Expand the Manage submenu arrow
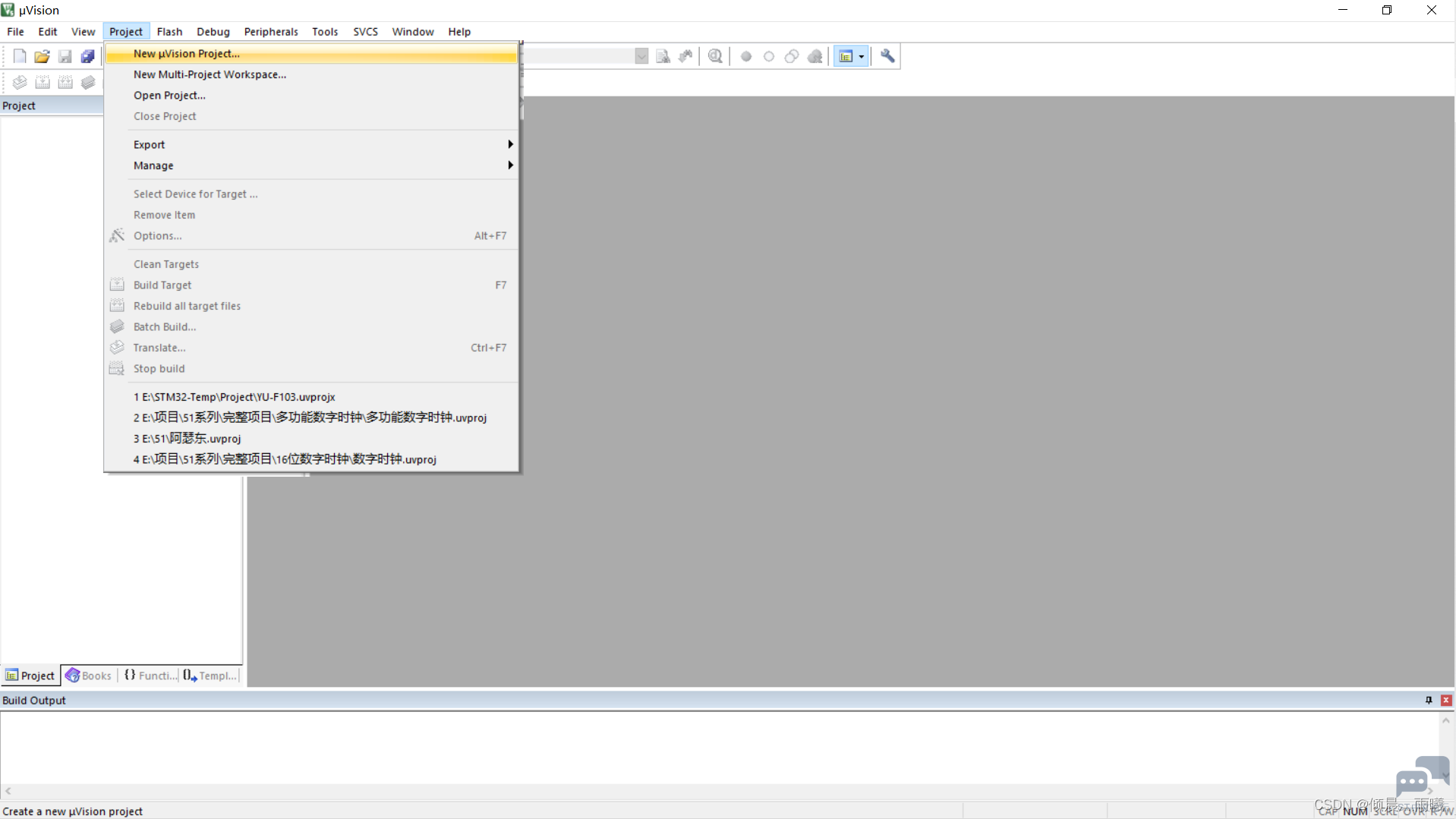The image size is (1456, 819). click(x=511, y=165)
